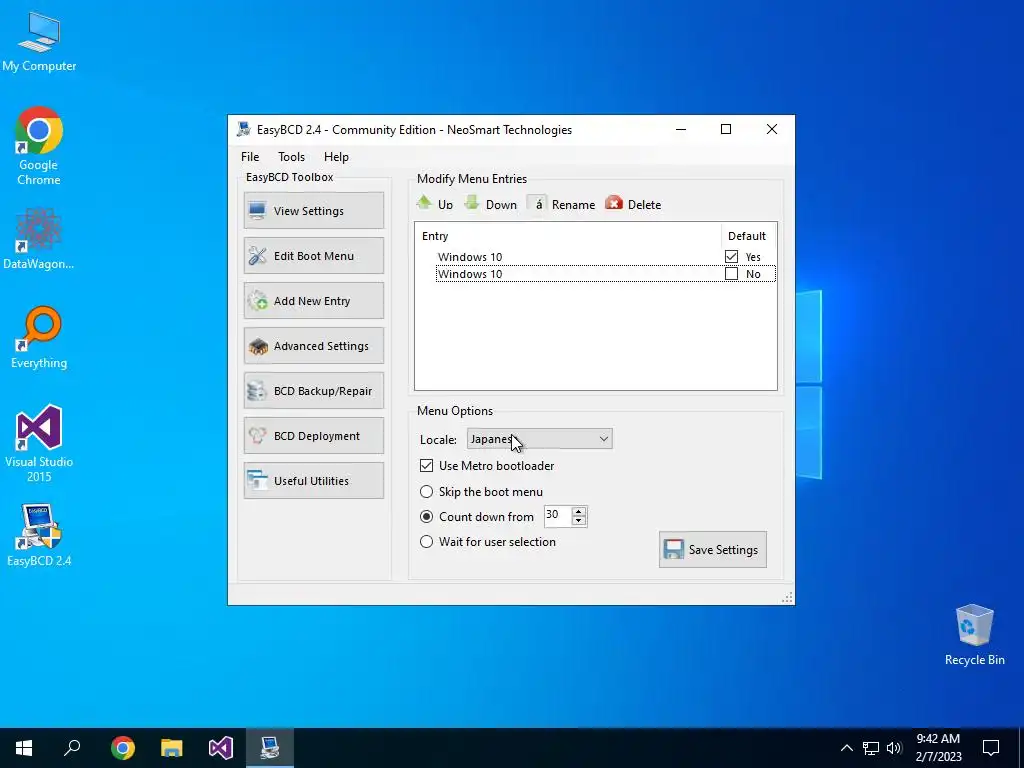Image resolution: width=1024 pixels, height=768 pixels.
Task: Open the Recycle Bin
Action: (x=974, y=635)
